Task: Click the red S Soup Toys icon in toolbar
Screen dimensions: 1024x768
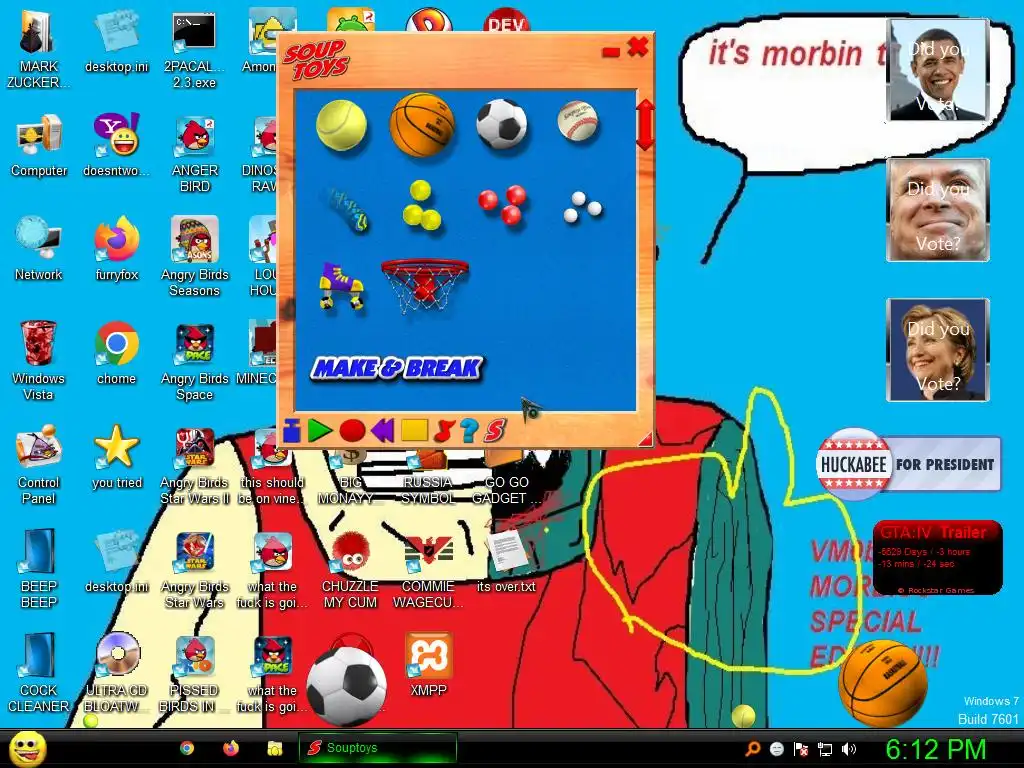Action: (495, 430)
